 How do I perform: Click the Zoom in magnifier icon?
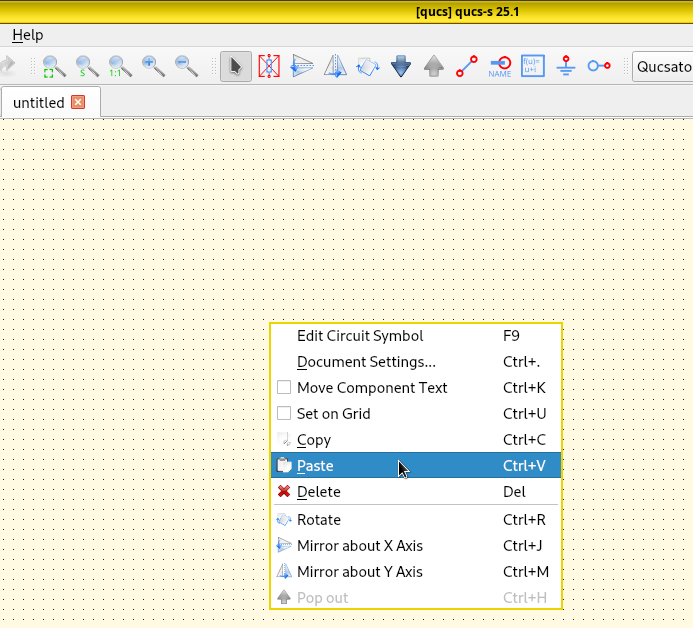tap(153, 67)
